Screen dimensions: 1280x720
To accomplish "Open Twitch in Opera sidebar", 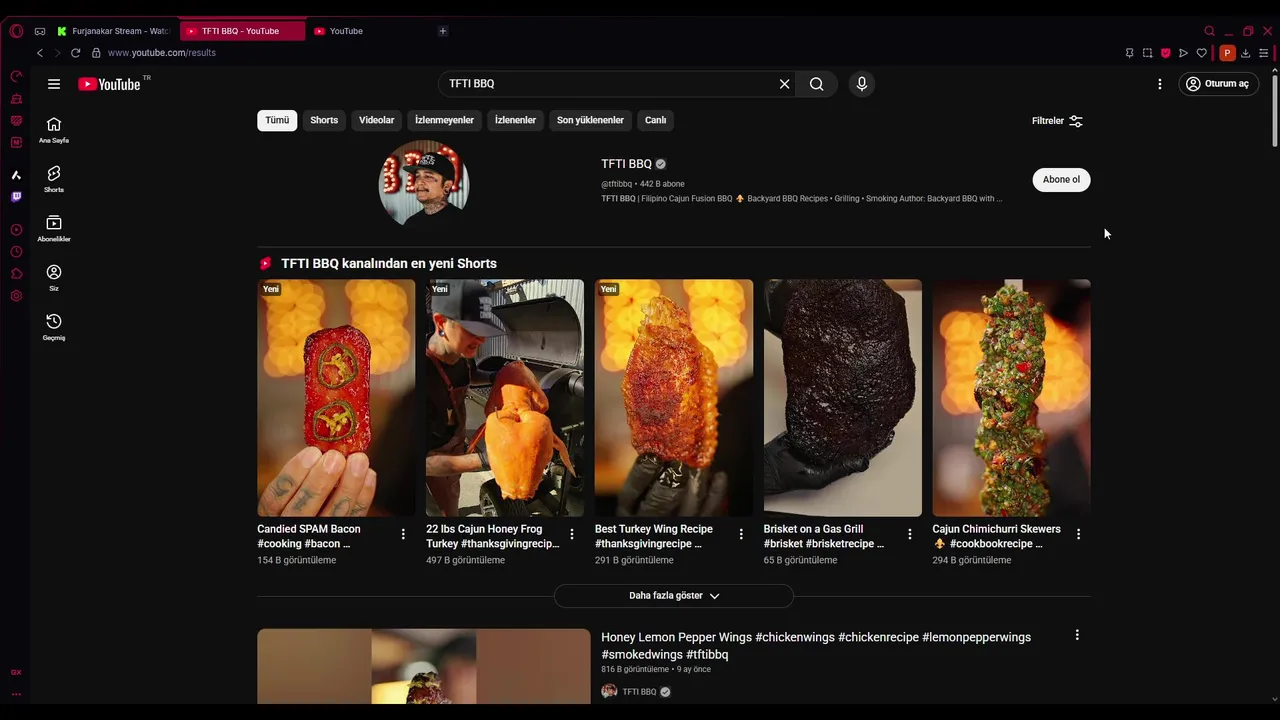I will point(16,197).
